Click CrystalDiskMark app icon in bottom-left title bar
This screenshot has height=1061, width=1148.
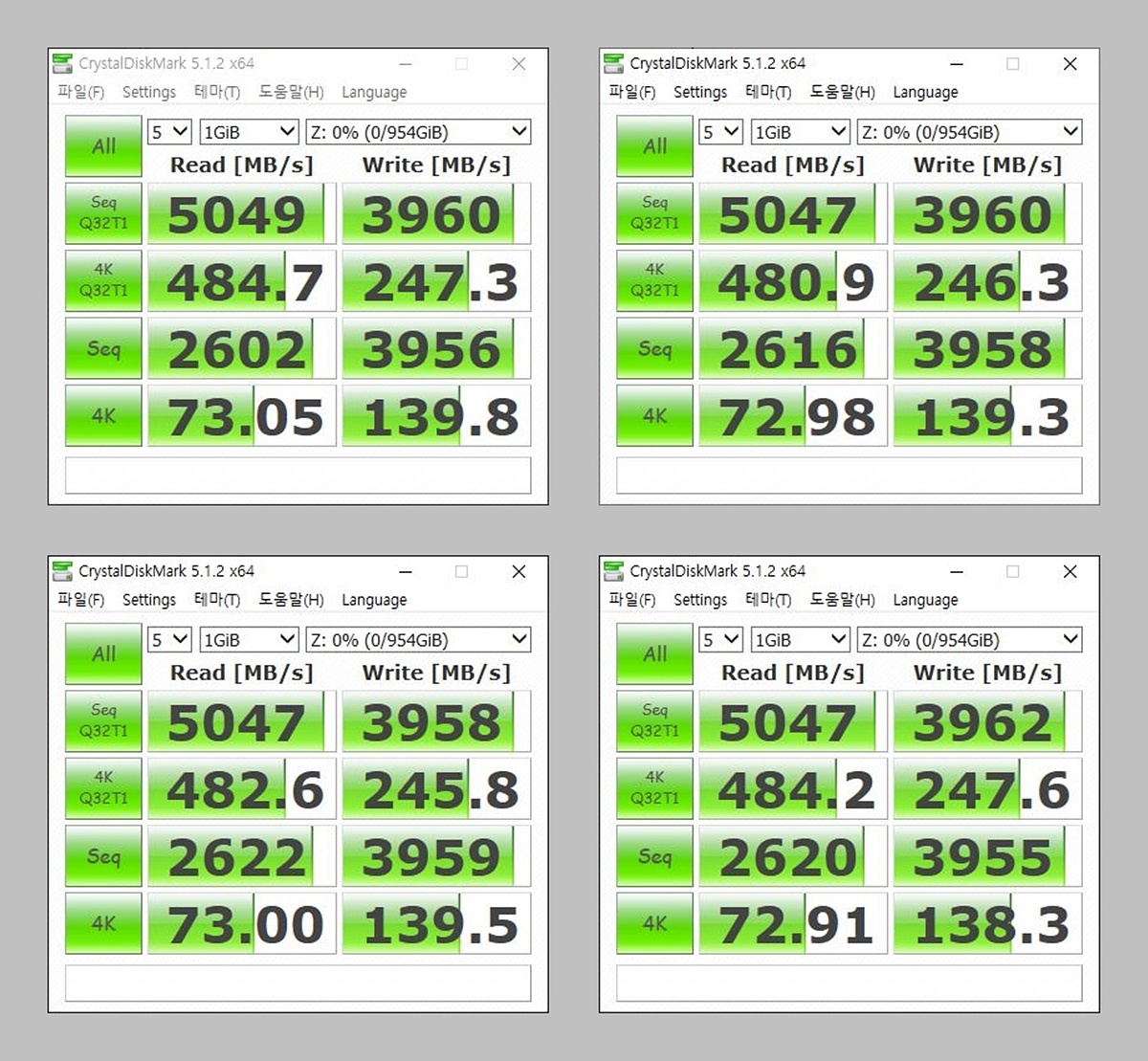click(x=62, y=571)
